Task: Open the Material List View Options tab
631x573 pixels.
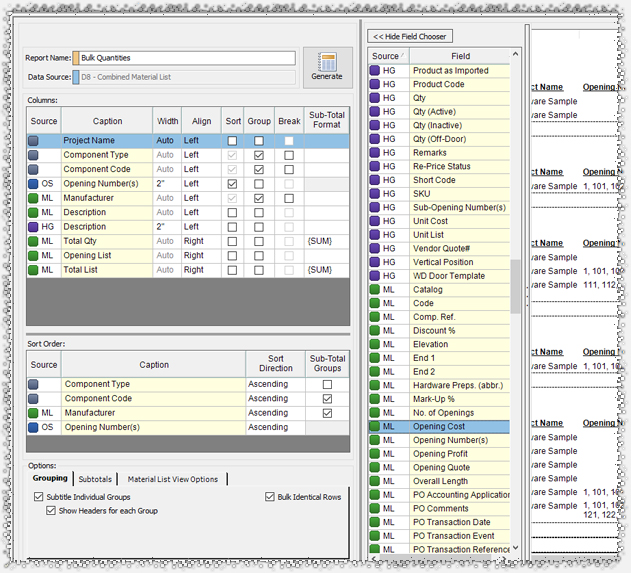Action: (x=175, y=479)
